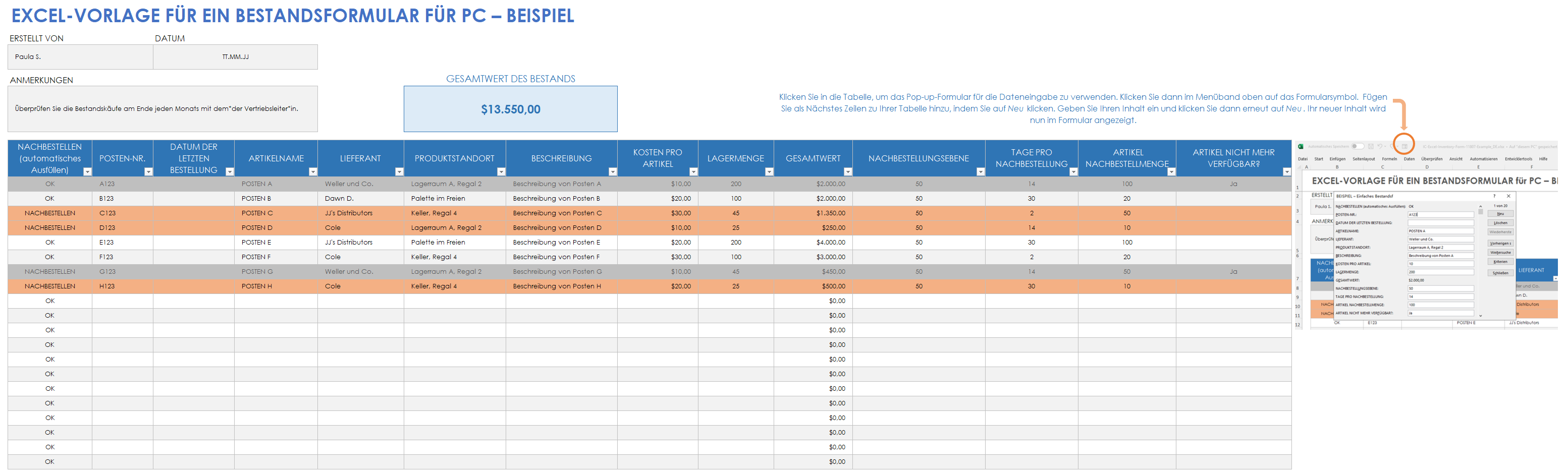Click the LIEFERANT field showing Weller und Co.
The height and width of the screenshot is (476, 1568).
(1441, 240)
